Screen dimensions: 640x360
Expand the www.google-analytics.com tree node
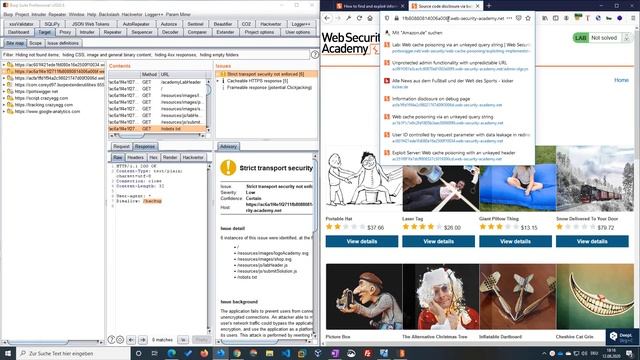pyautogui.click(x=4, y=111)
